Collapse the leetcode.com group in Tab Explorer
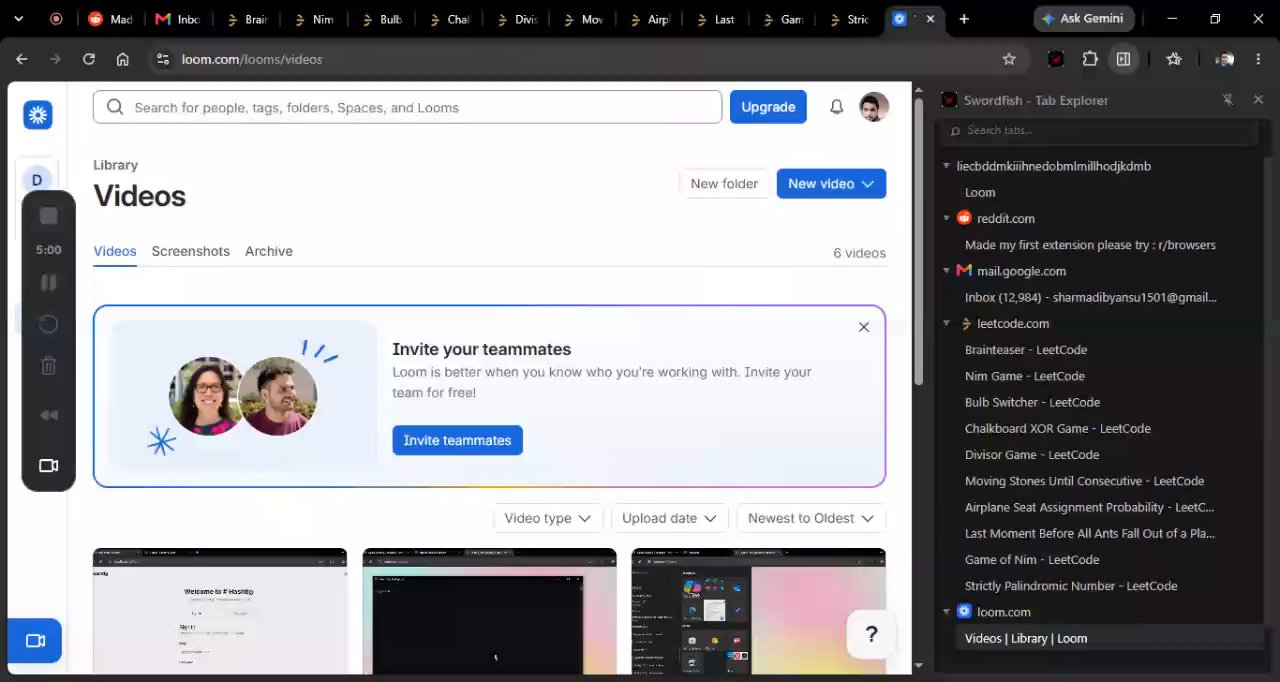 pos(947,324)
